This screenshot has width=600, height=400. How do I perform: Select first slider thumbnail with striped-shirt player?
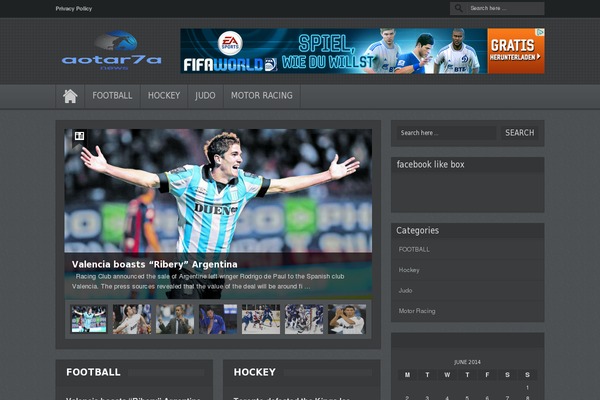(89, 319)
